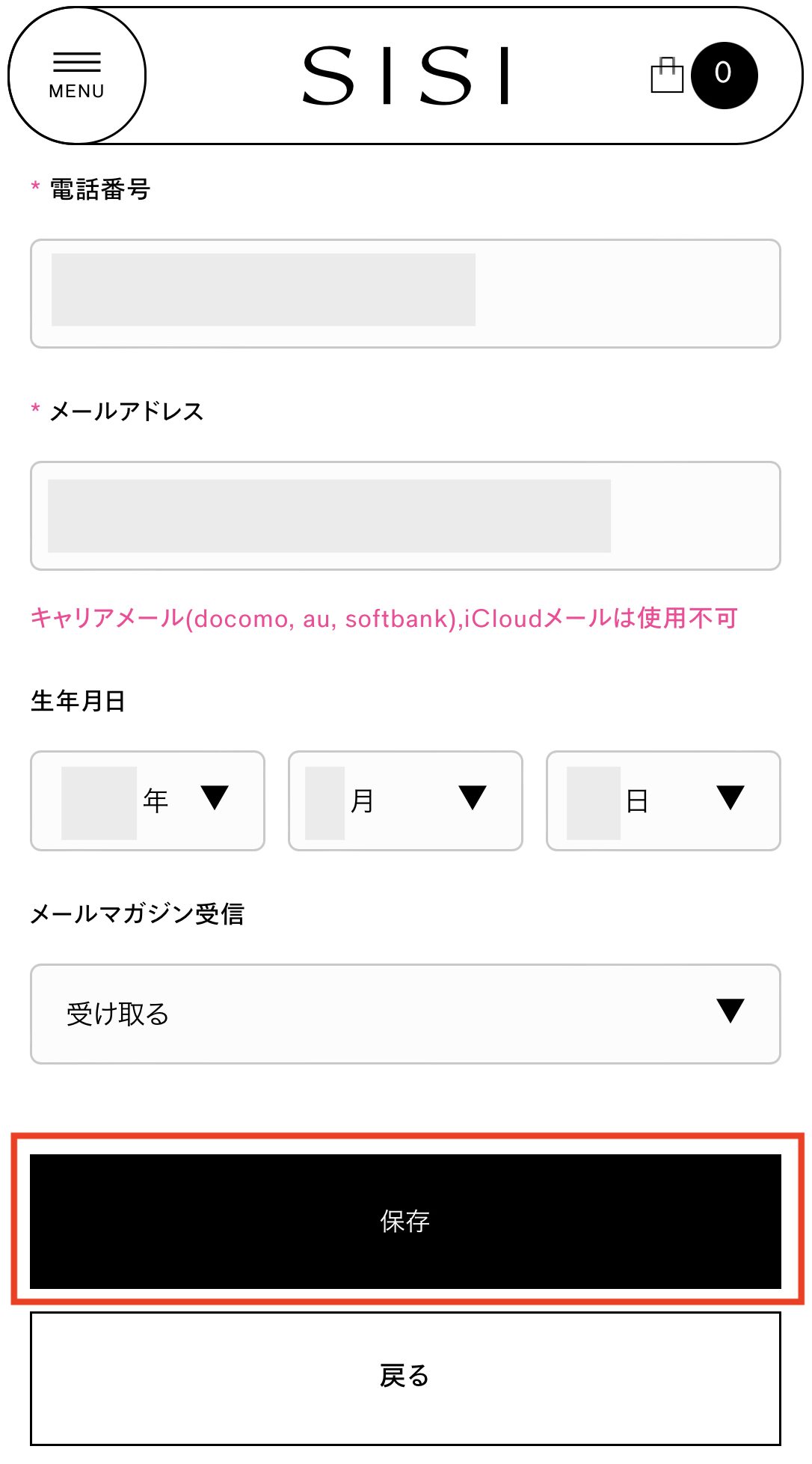
Task: Focus the 電話番号 phone number field
Action: click(405, 293)
